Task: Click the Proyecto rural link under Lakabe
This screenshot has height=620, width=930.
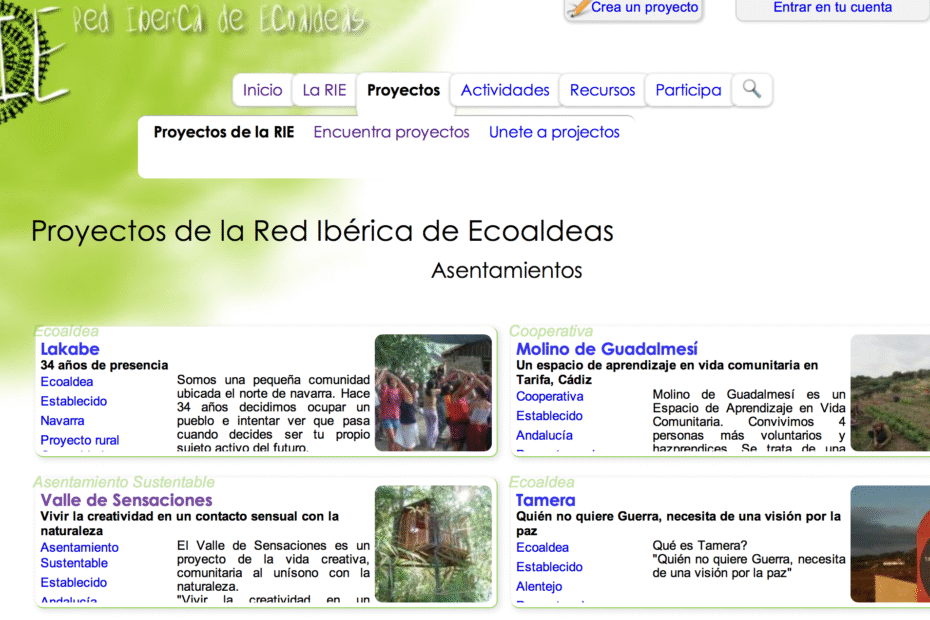Action: 79,440
